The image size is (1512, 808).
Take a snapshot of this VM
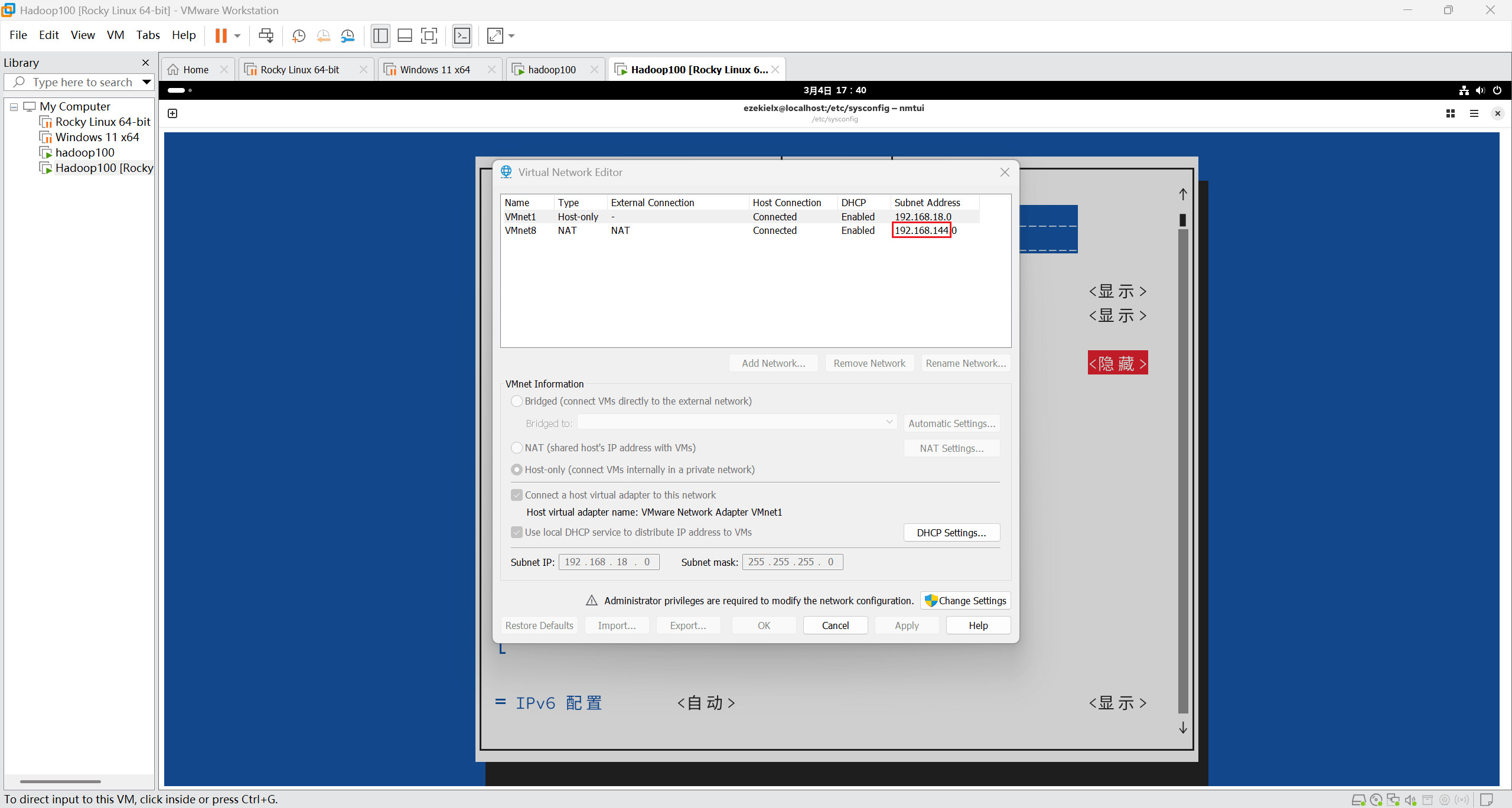[299, 36]
